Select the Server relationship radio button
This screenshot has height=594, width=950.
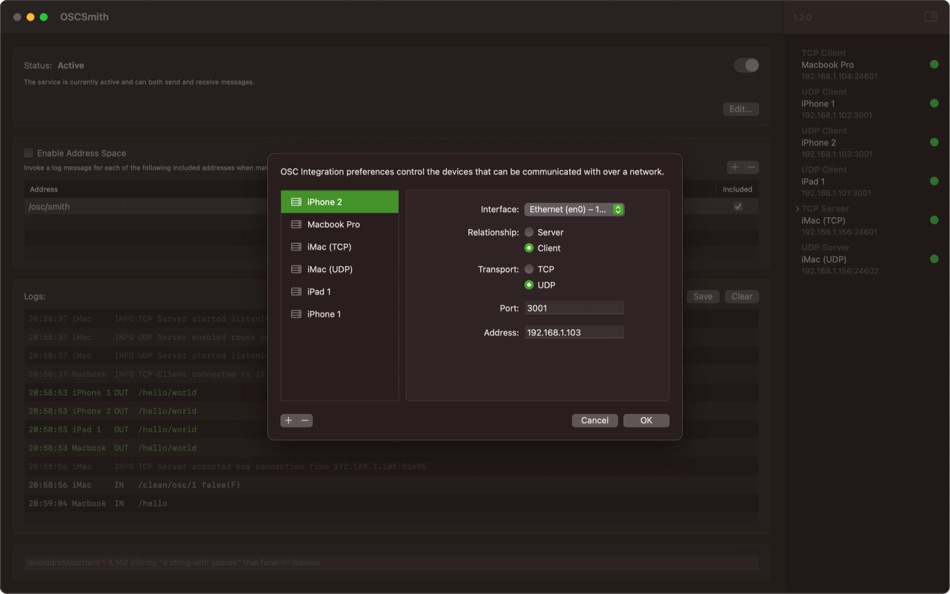click(529, 232)
